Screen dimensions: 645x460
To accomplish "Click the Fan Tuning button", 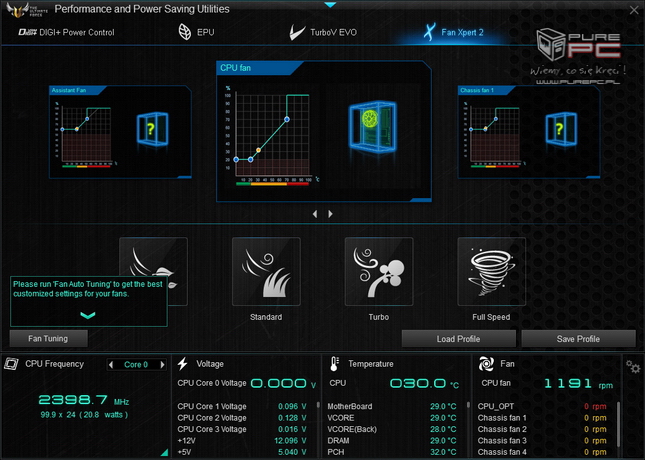I will click(49, 339).
